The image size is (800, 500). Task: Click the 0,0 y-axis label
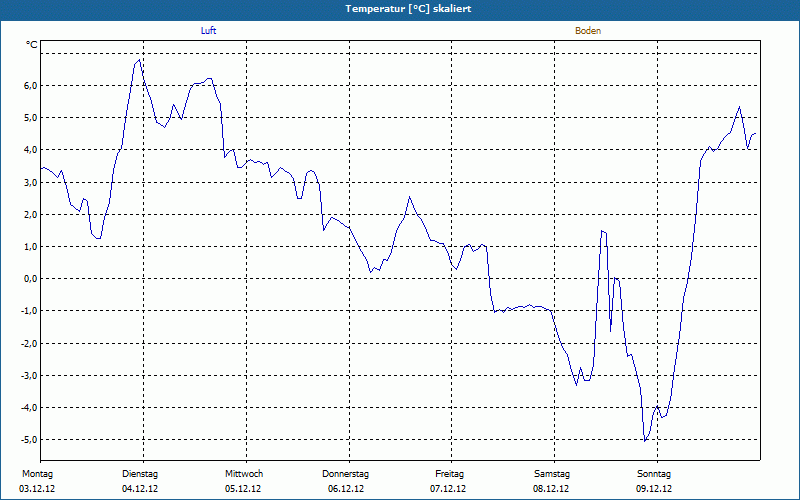pos(30,279)
